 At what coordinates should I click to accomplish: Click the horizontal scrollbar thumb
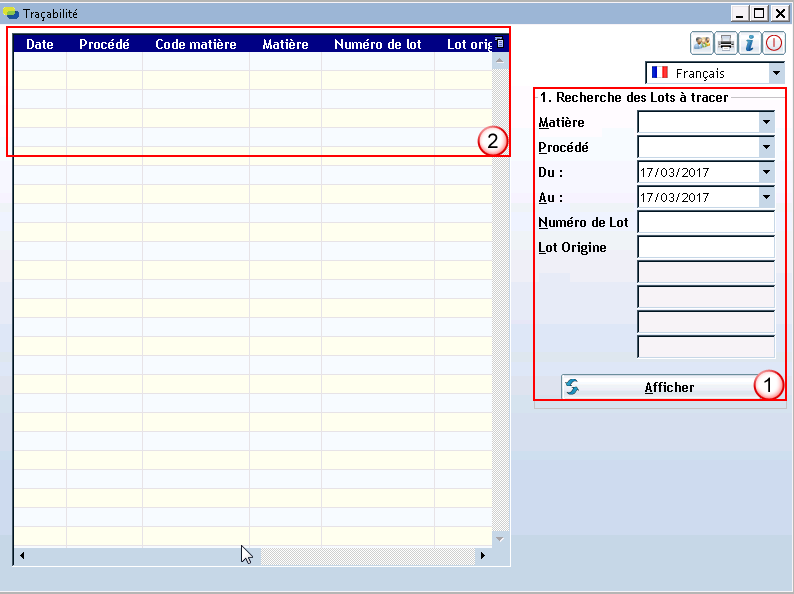[x=145, y=556]
